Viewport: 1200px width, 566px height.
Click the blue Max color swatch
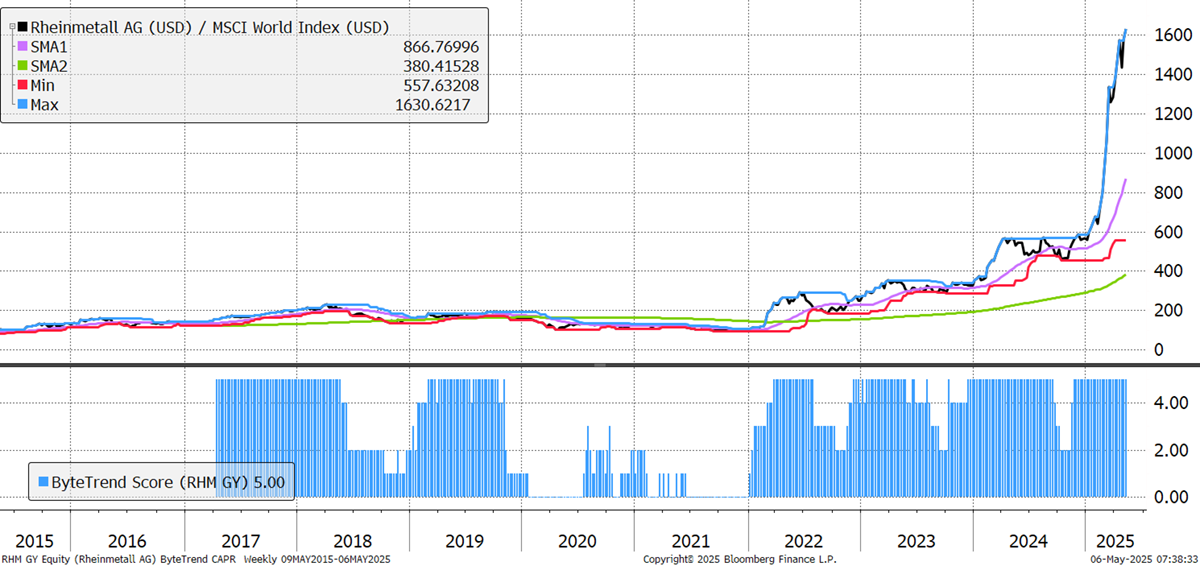tap(23, 104)
